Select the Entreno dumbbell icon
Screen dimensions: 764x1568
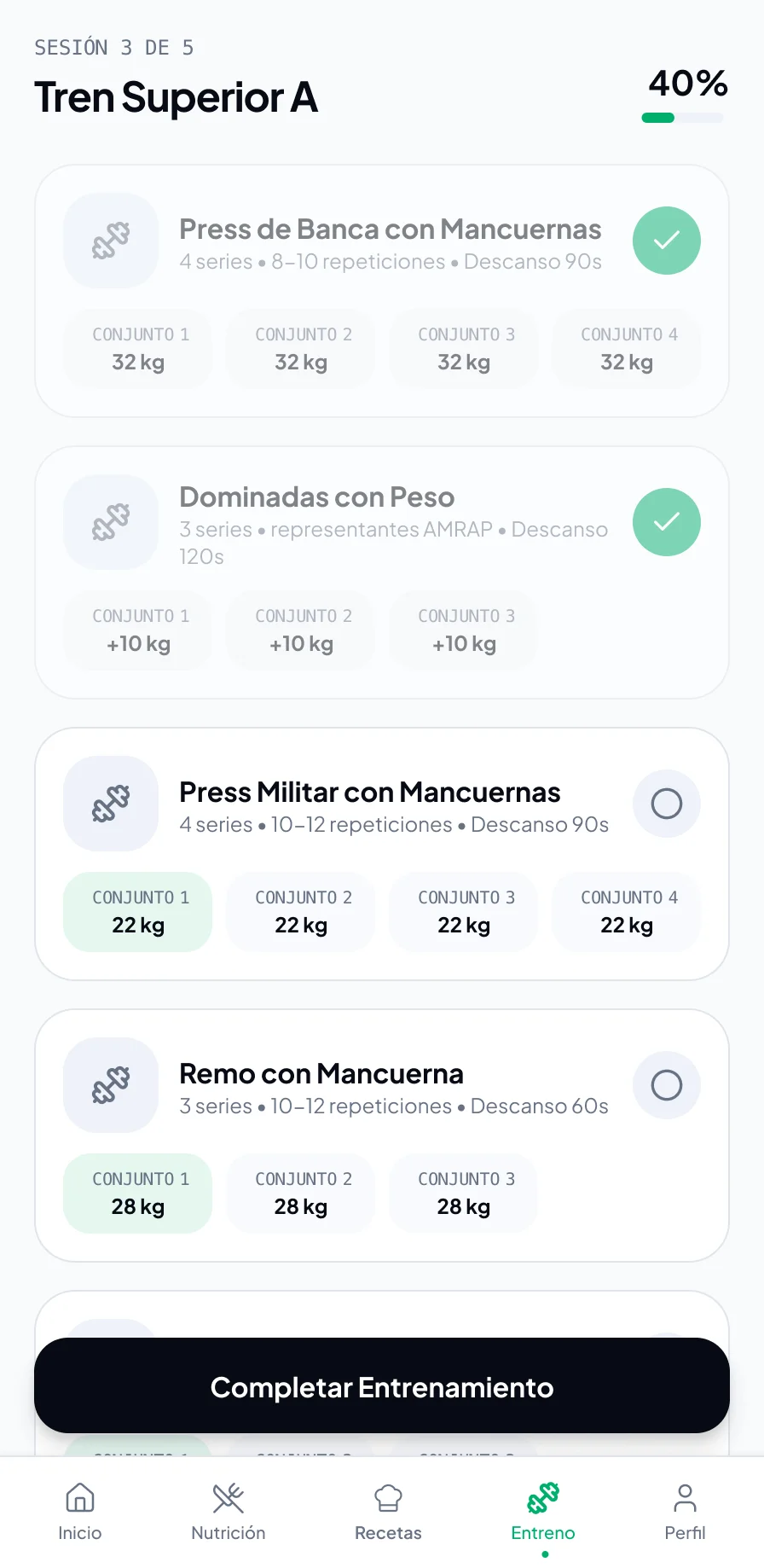(543, 1497)
